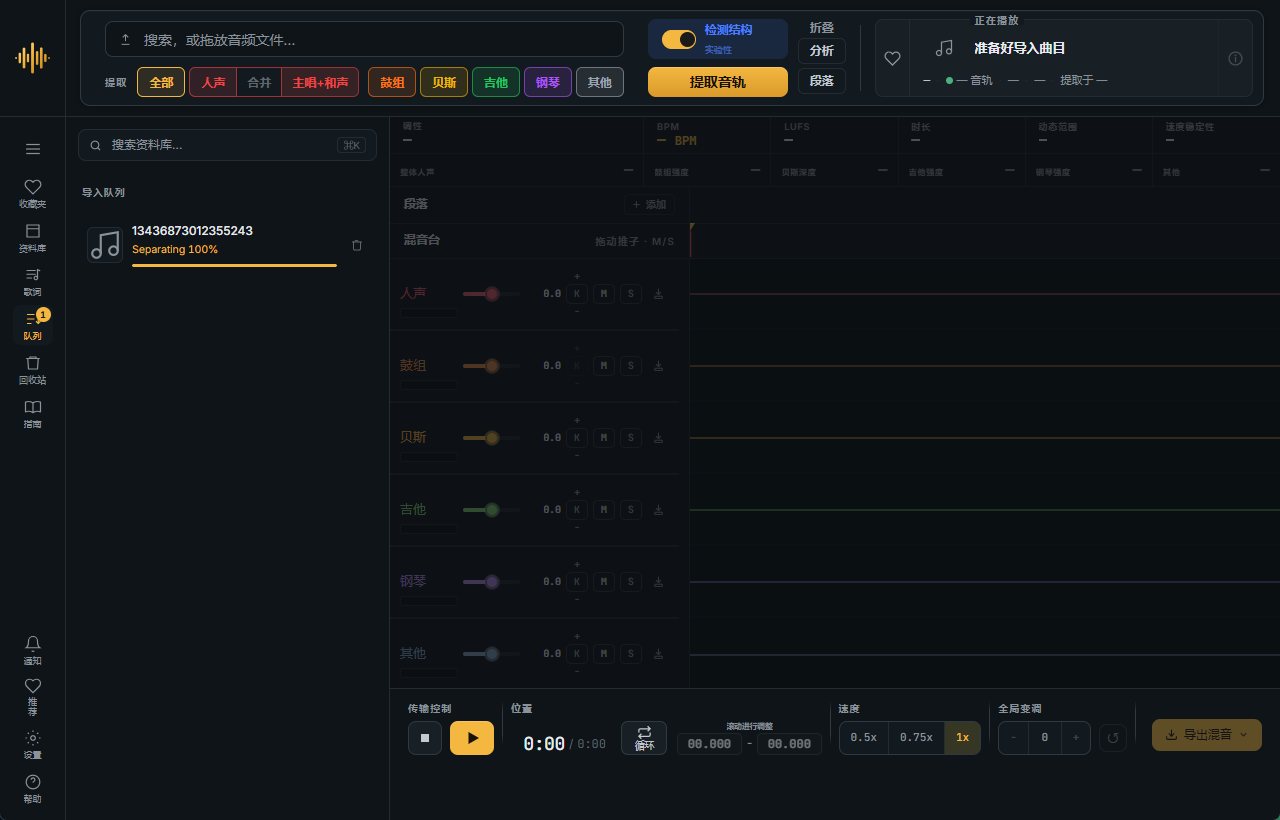Open the 收藏夹 favorites page
The height and width of the screenshot is (820, 1280).
[x=33, y=193]
